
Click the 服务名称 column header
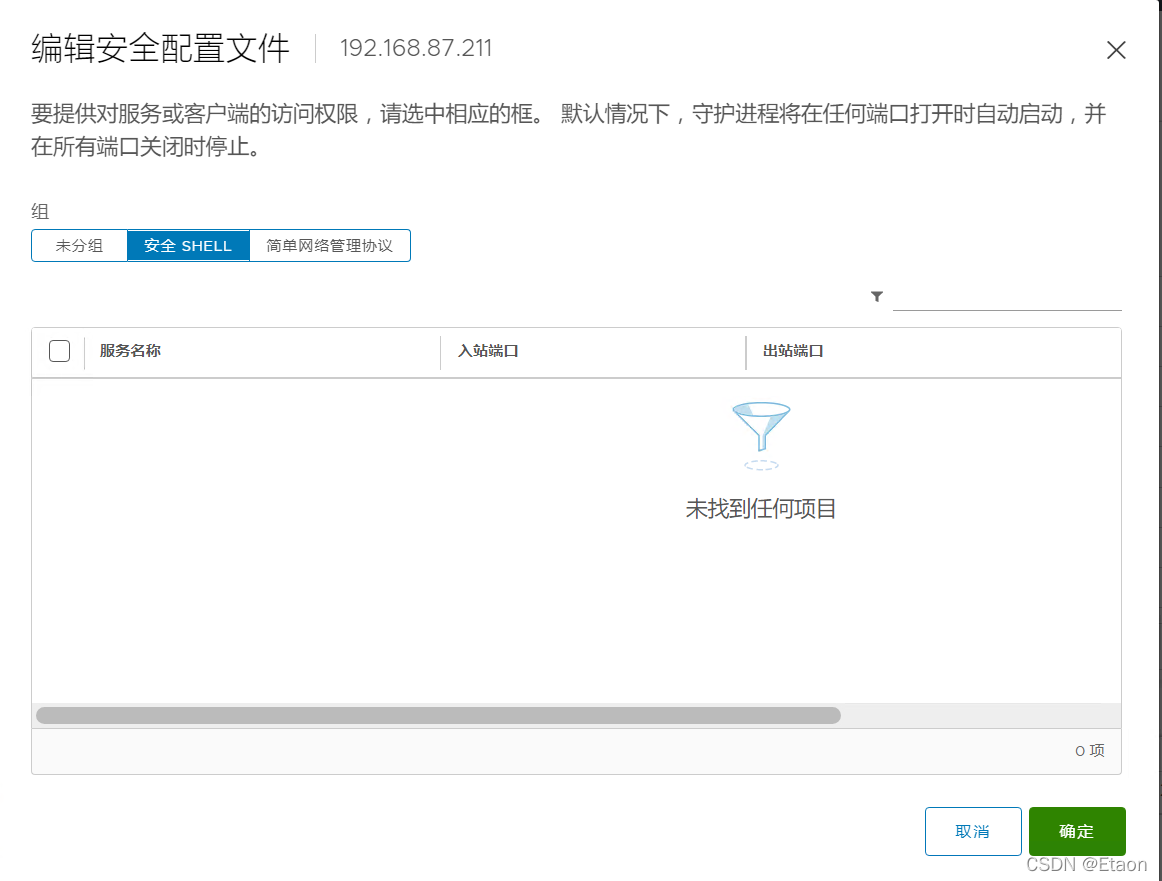click(131, 351)
